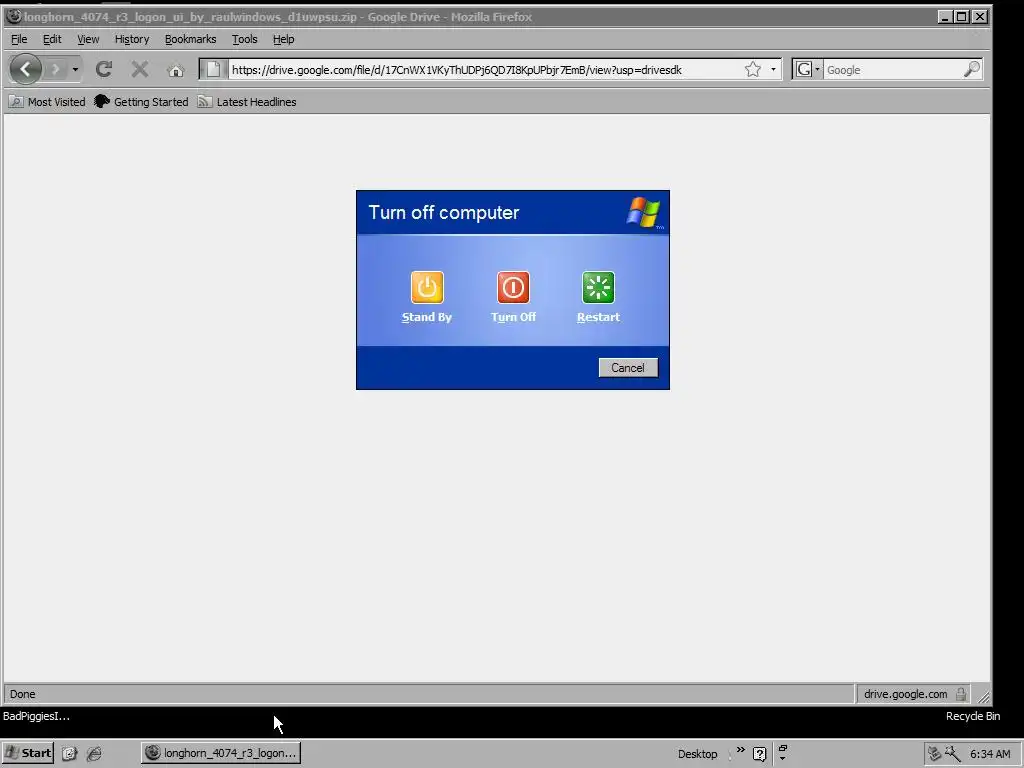Click the Google search input box

pyautogui.click(x=893, y=70)
